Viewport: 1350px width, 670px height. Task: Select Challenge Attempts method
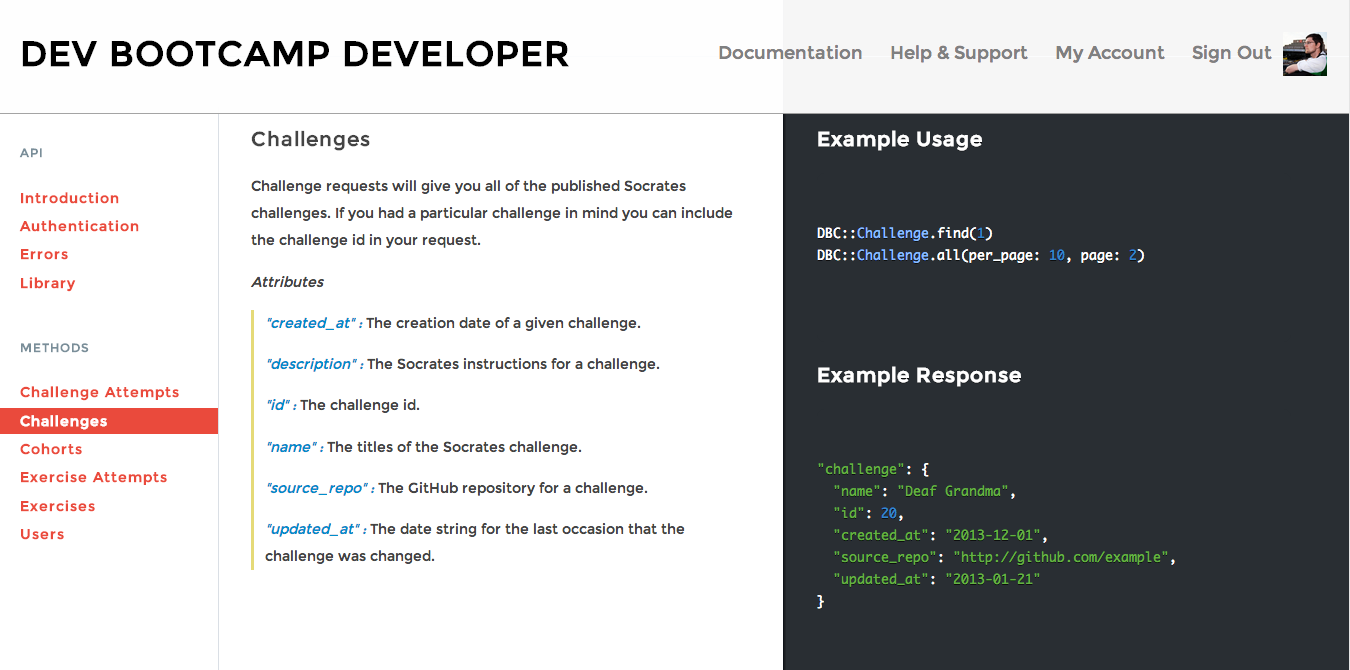click(x=99, y=392)
